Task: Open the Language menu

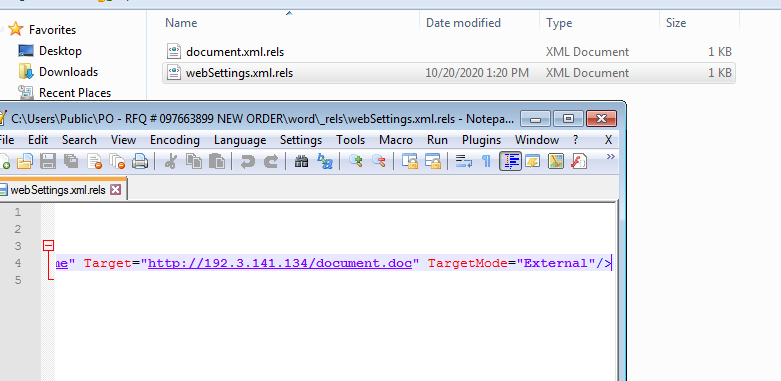Action: 240,140
